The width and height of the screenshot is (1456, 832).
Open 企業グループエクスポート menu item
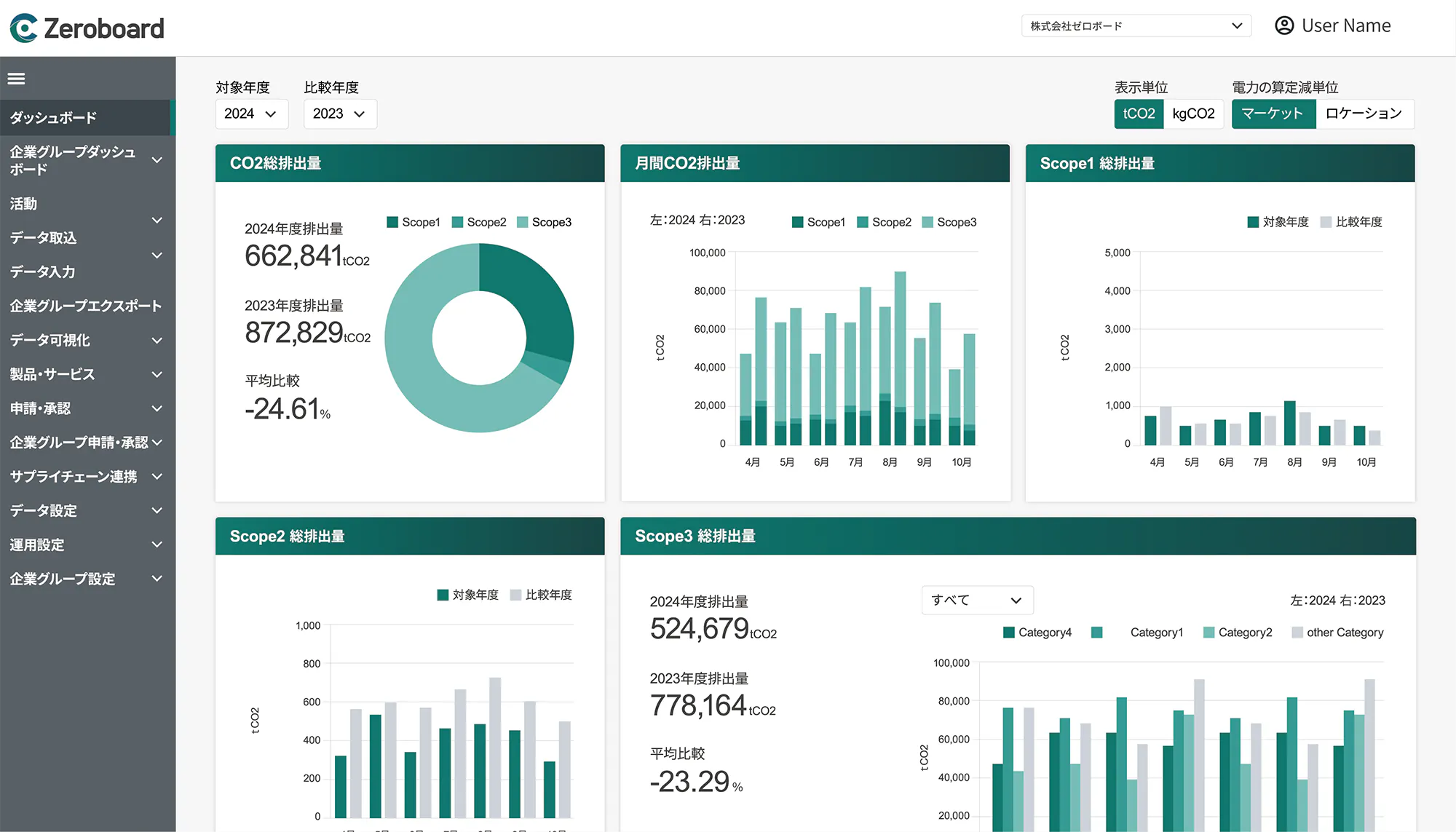tap(86, 306)
